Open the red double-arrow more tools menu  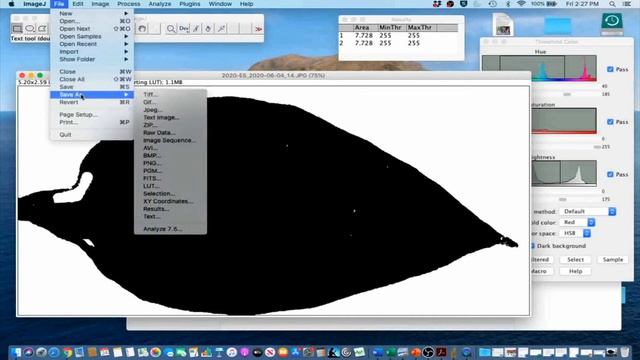coord(258,29)
